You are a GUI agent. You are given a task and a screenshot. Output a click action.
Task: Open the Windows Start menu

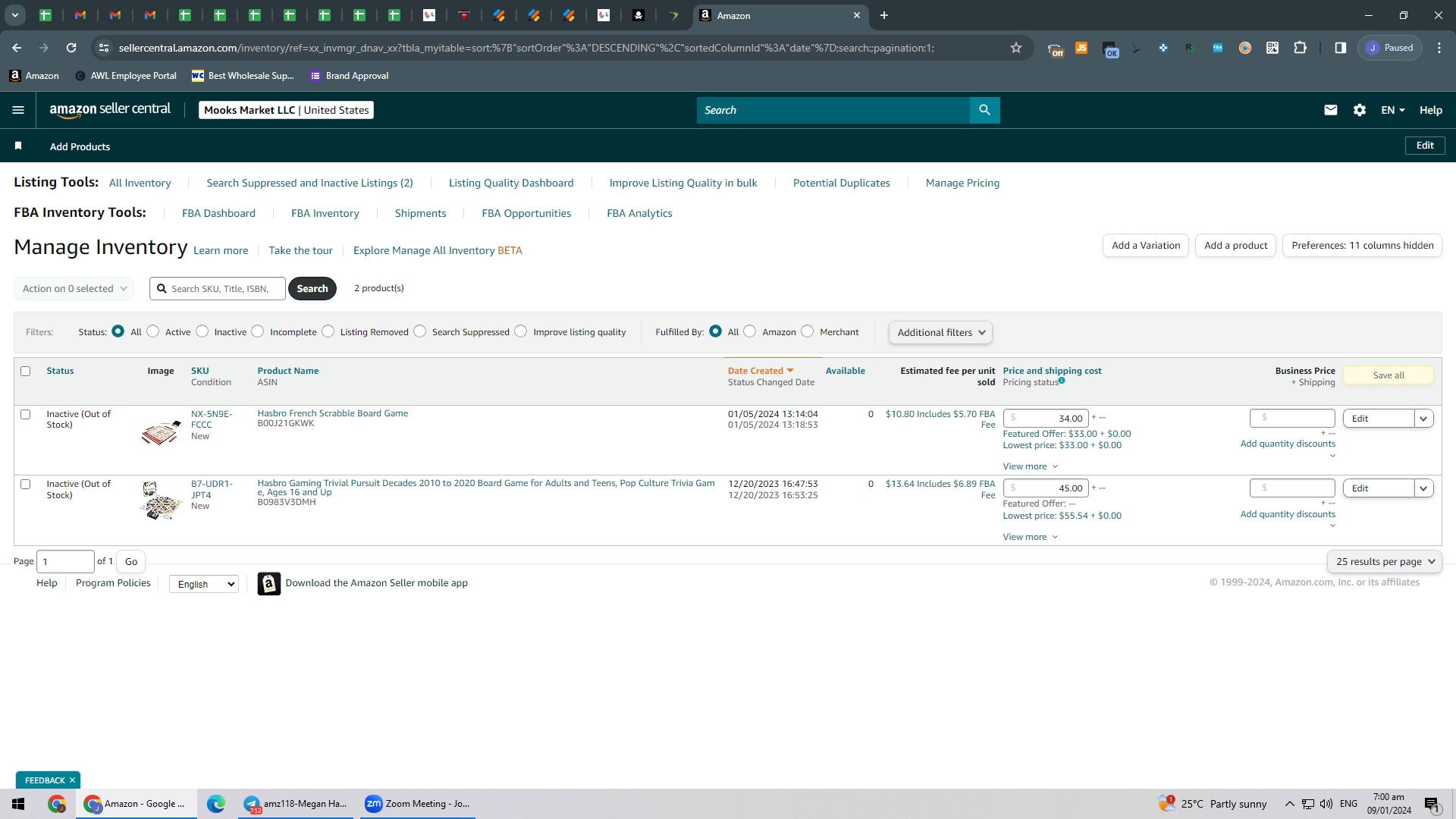(18, 804)
